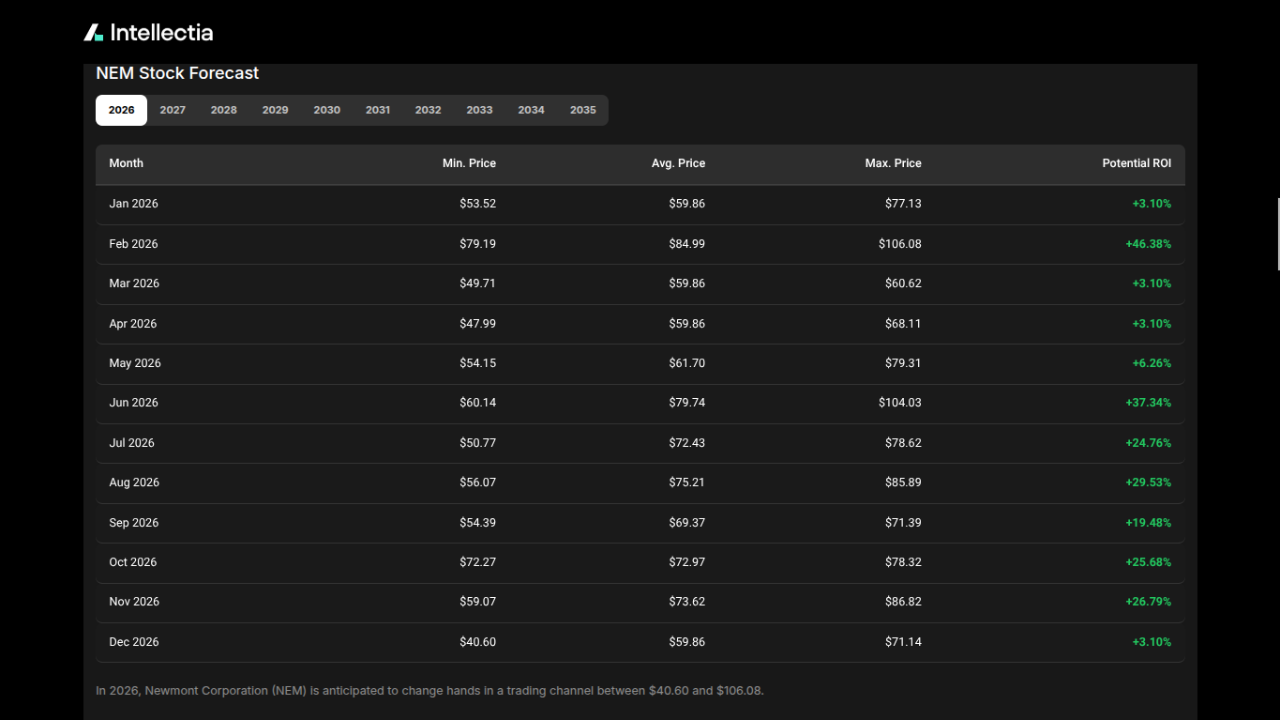This screenshot has width=1280, height=720.
Task: Go to the 2035 forecast tab
Action: coord(583,110)
